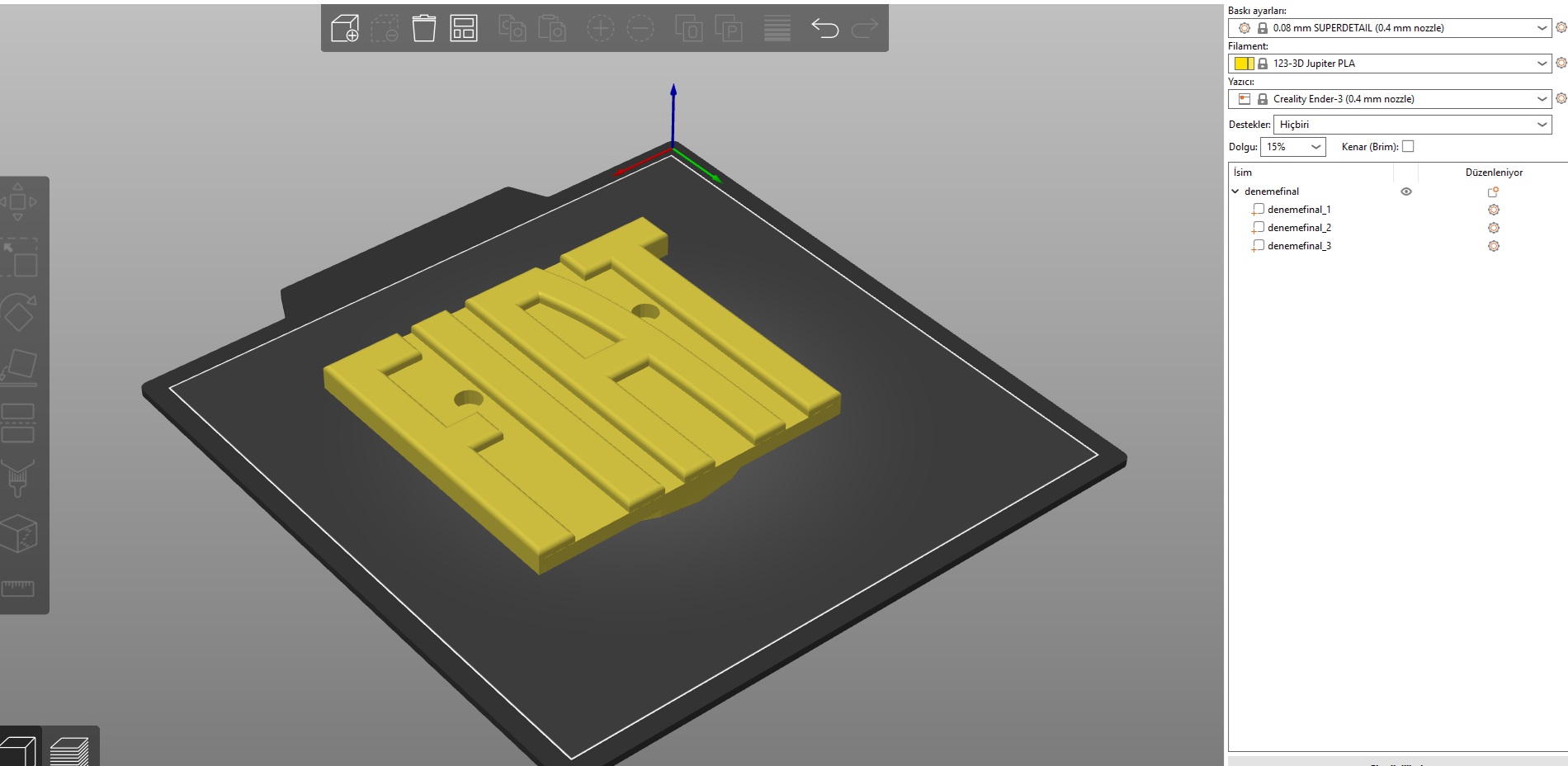This screenshot has width=1568, height=766.
Task: Click the Add model icon in toolbar
Action: pyautogui.click(x=344, y=28)
